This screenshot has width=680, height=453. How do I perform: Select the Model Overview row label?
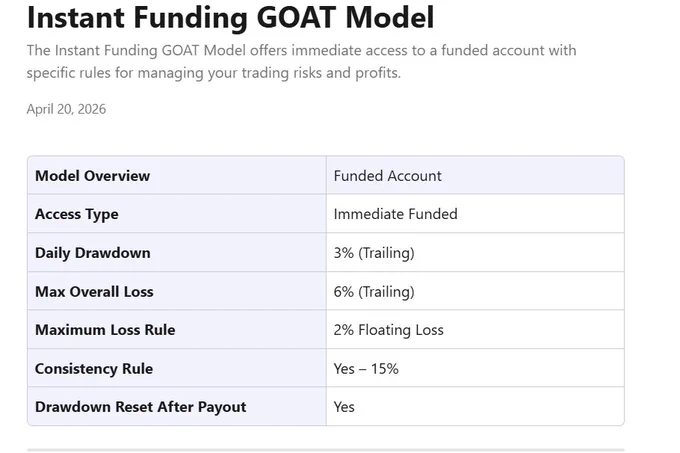coord(92,176)
